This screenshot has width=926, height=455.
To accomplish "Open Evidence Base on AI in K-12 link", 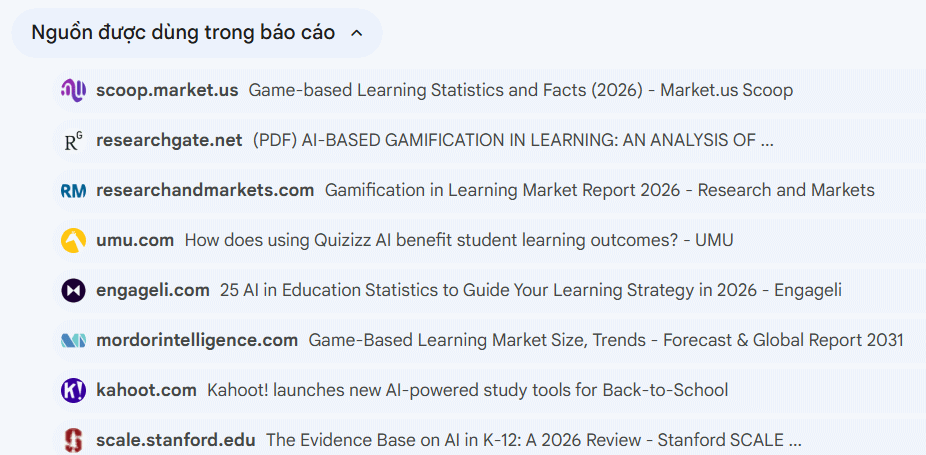I will pos(533,440).
